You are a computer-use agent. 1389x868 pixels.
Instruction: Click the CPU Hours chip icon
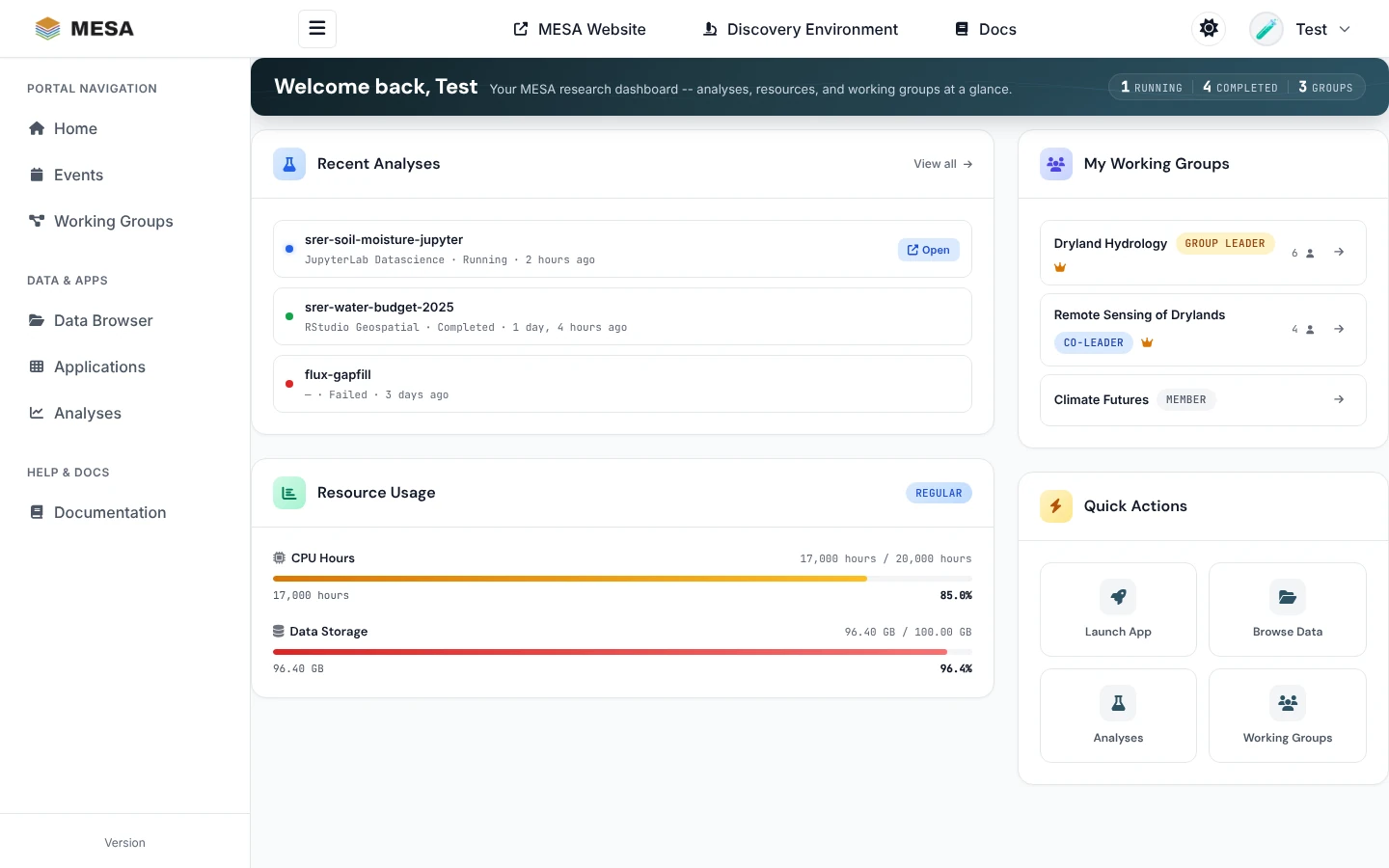(279, 557)
